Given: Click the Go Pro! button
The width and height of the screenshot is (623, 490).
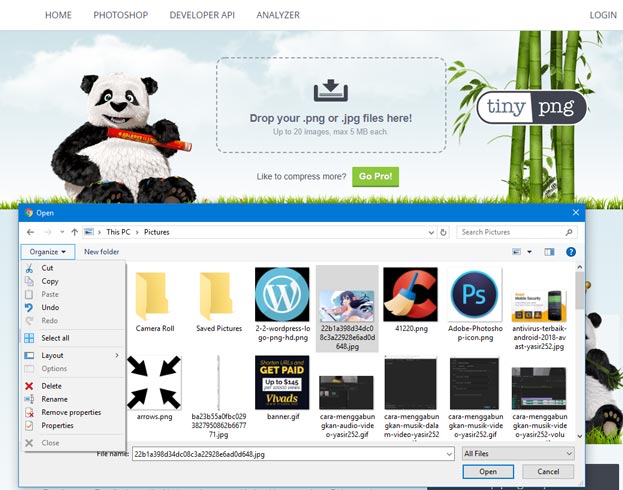Looking at the screenshot, I should 375,176.
